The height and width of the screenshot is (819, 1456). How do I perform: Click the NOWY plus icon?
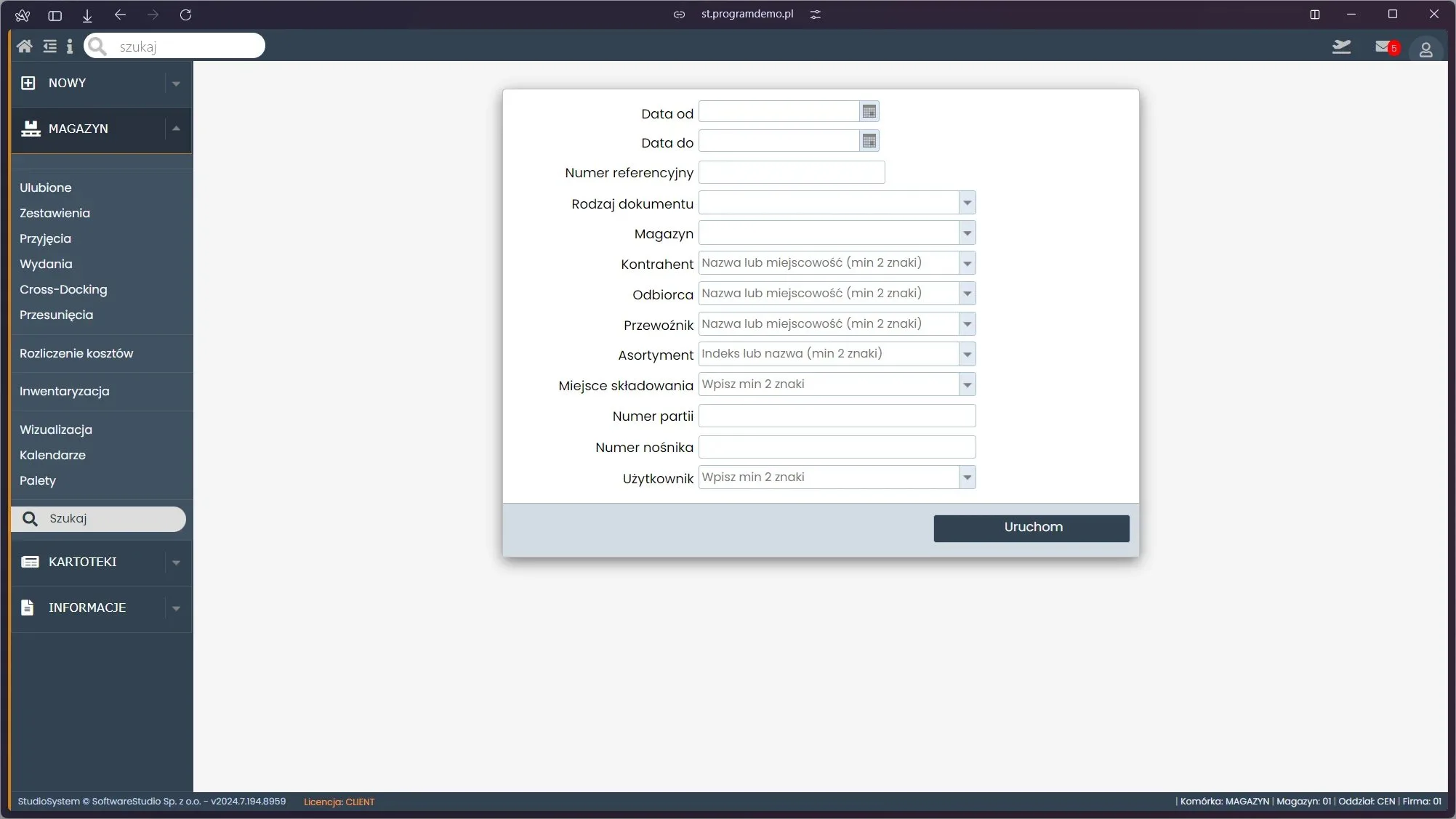[x=28, y=83]
